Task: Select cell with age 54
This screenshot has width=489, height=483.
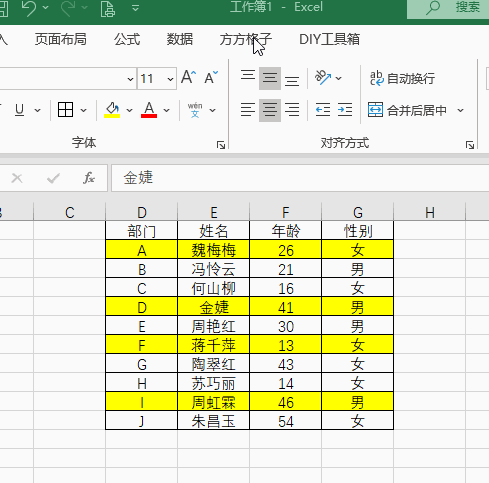Action: [x=286, y=421]
